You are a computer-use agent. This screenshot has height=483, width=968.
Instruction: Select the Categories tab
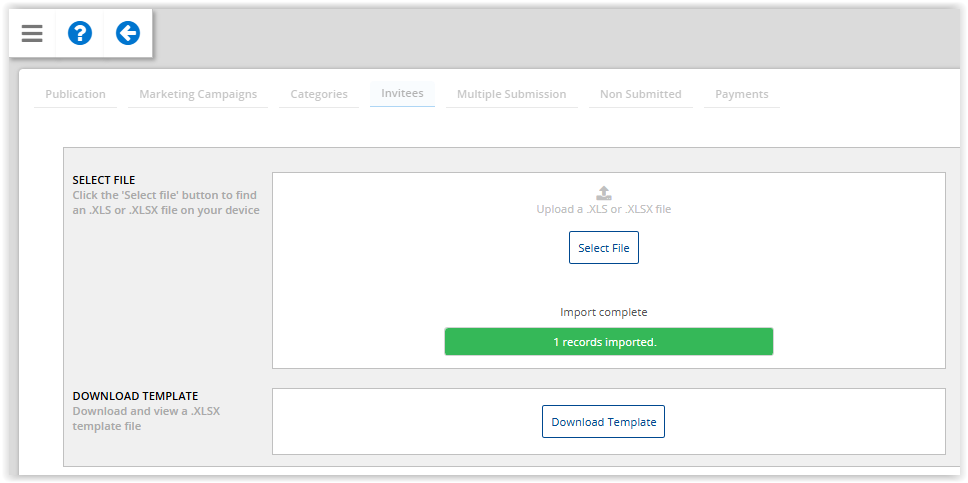[x=319, y=94]
